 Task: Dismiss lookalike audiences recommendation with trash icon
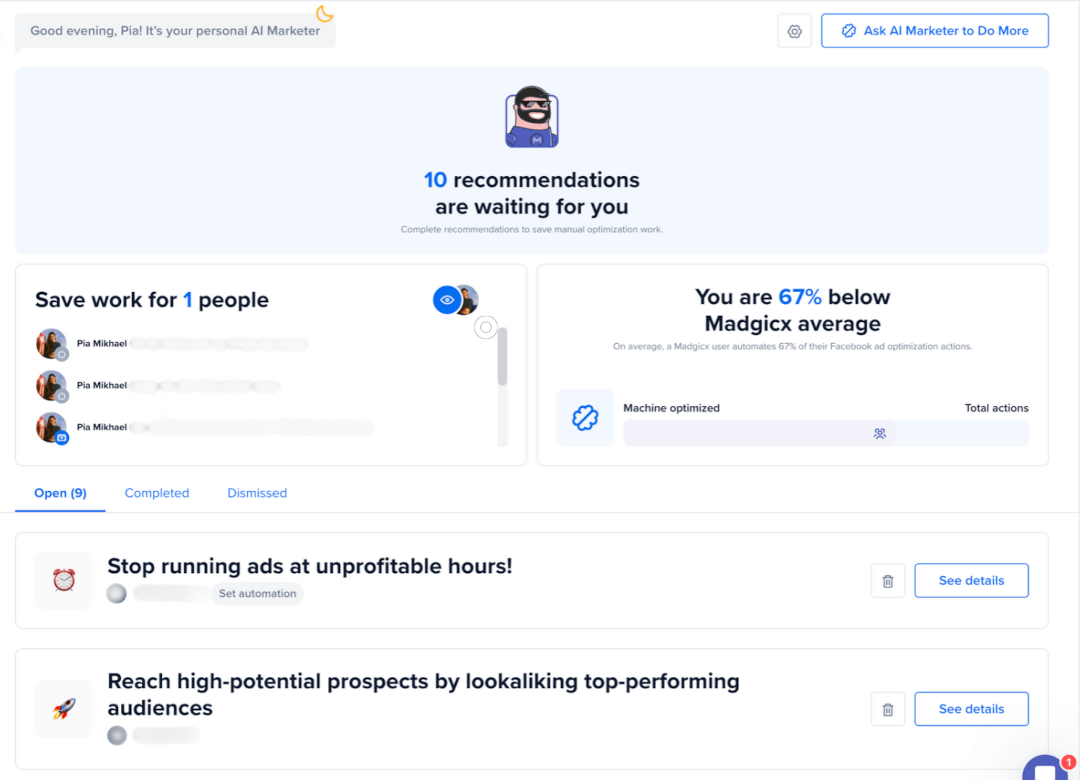point(888,709)
